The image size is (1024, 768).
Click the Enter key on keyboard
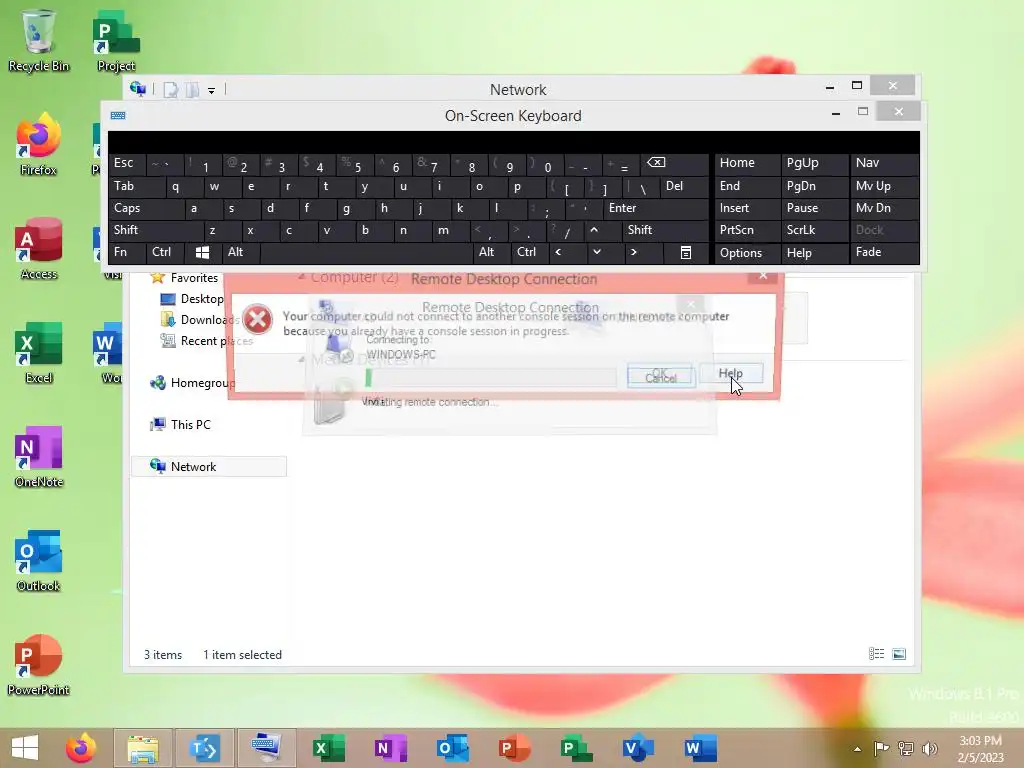655,208
